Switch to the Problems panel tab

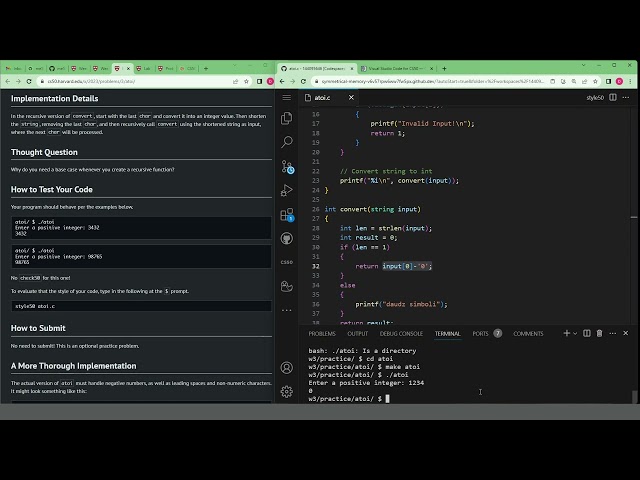[322, 333]
